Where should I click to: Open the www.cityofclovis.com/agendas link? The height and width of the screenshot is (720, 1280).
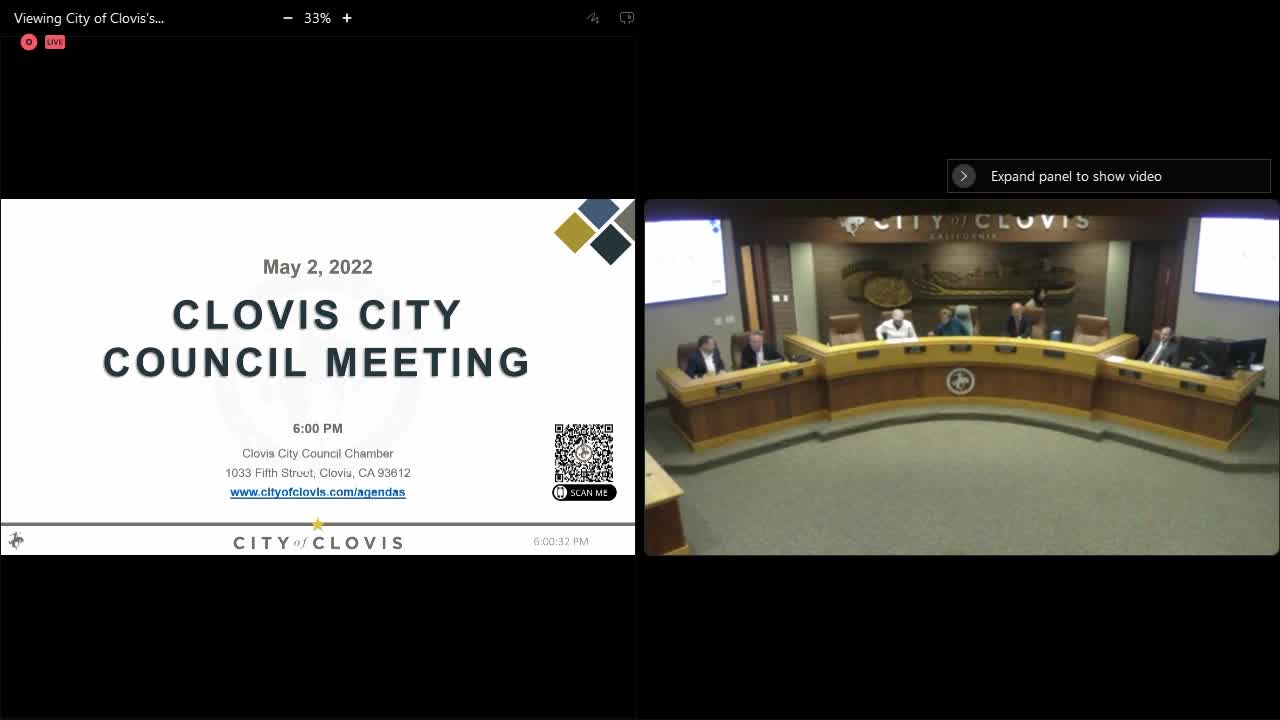tap(318, 492)
